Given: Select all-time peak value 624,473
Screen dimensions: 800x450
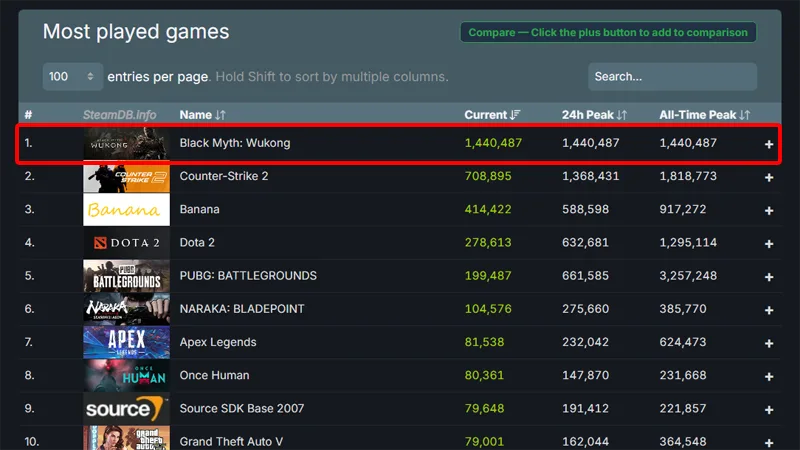Looking at the screenshot, I should tap(683, 342).
